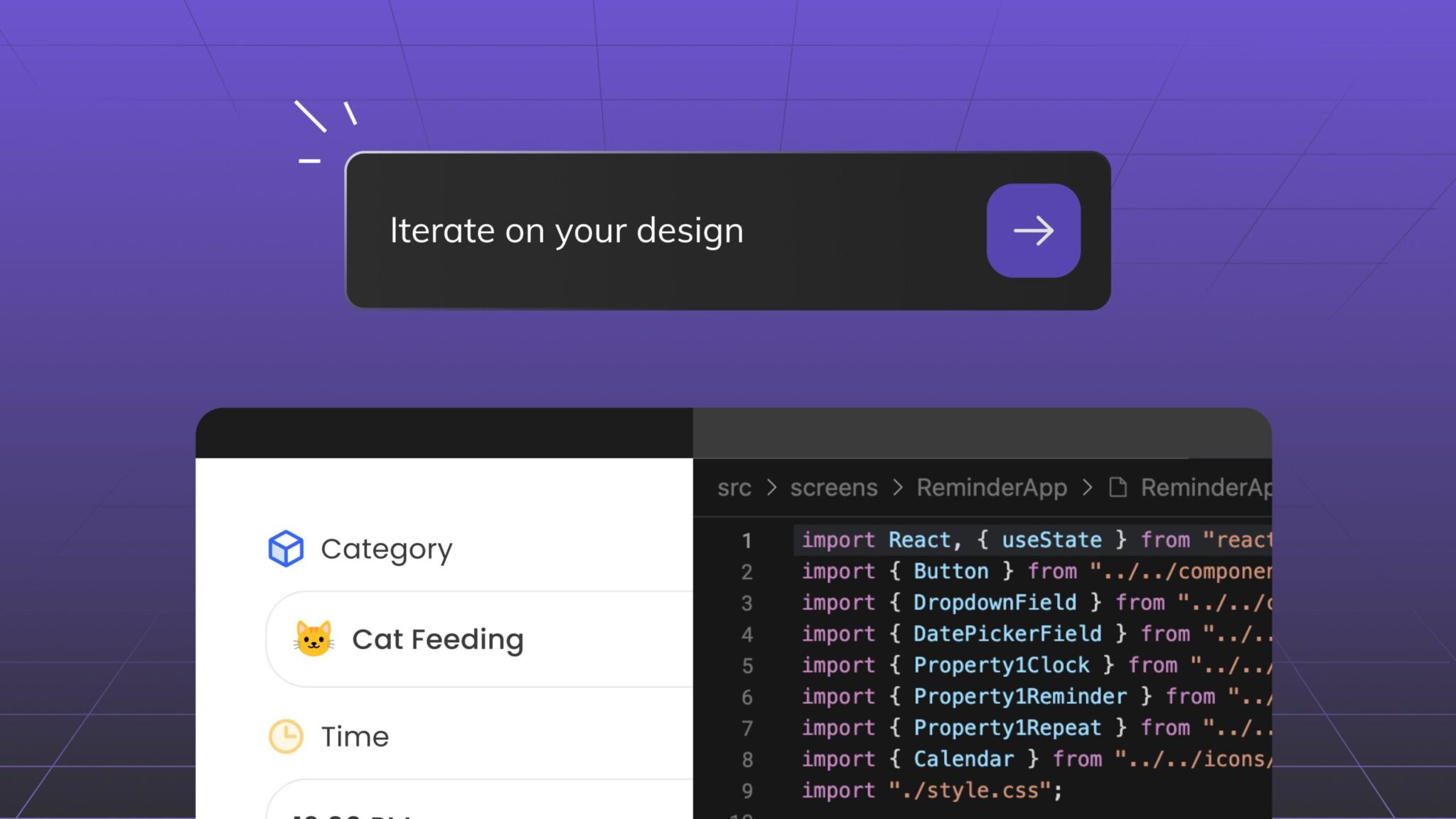
Task: Click the Iterate on your design input
Action: pos(640,230)
